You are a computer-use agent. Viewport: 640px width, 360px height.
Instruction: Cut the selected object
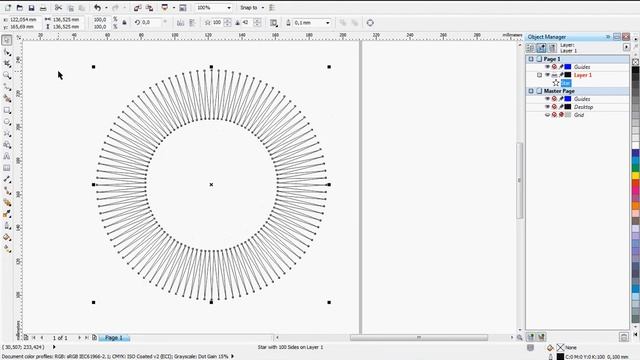click(x=58, y=8)
